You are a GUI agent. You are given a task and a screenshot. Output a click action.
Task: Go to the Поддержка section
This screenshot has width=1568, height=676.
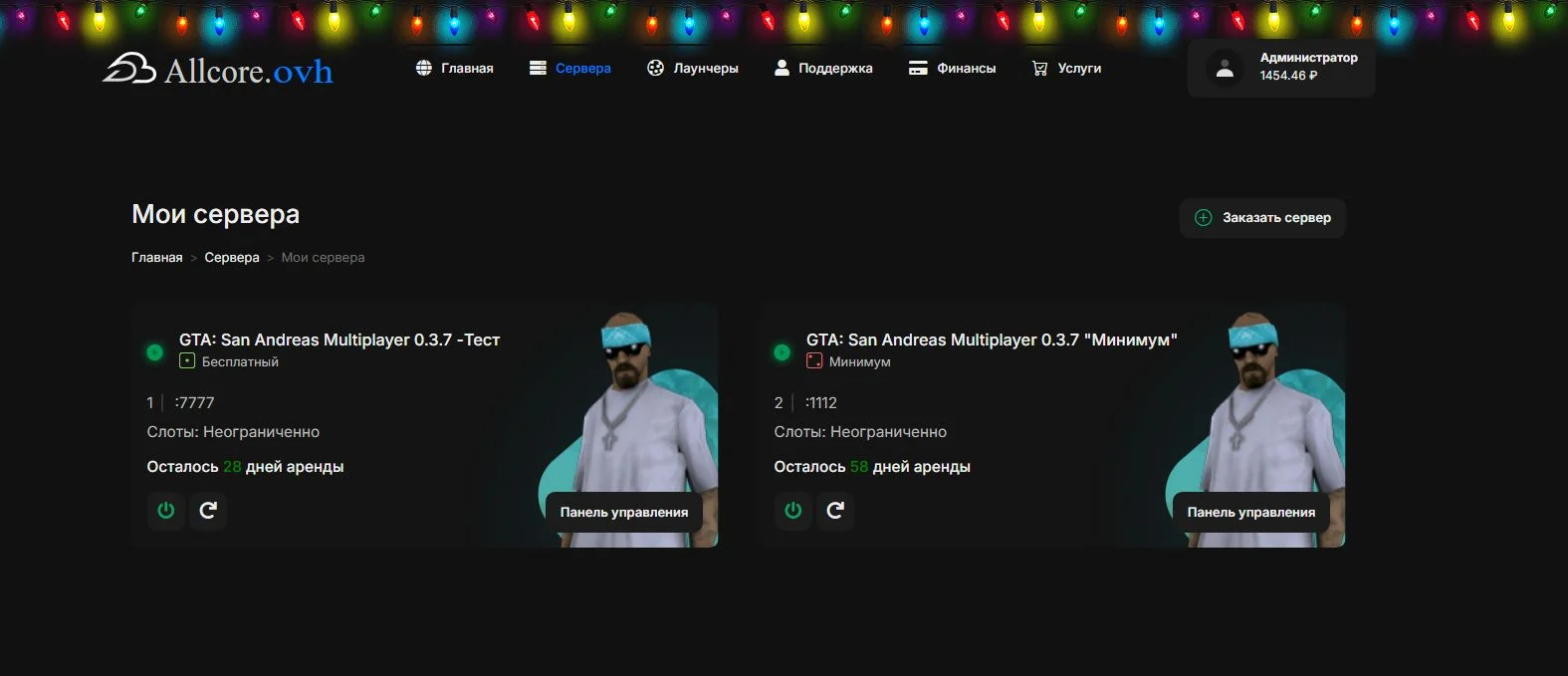pyautogui.click(x=823, y=69)
